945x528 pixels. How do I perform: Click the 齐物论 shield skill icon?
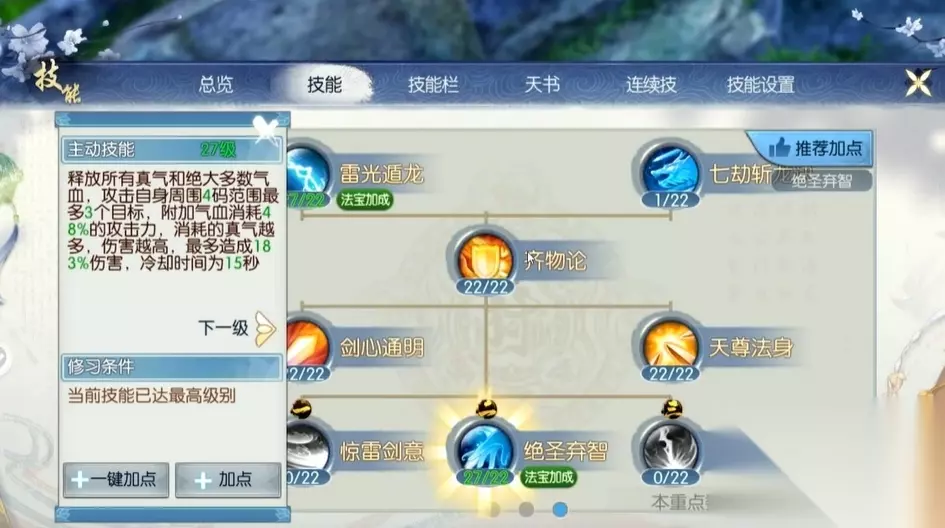[485, 259]
